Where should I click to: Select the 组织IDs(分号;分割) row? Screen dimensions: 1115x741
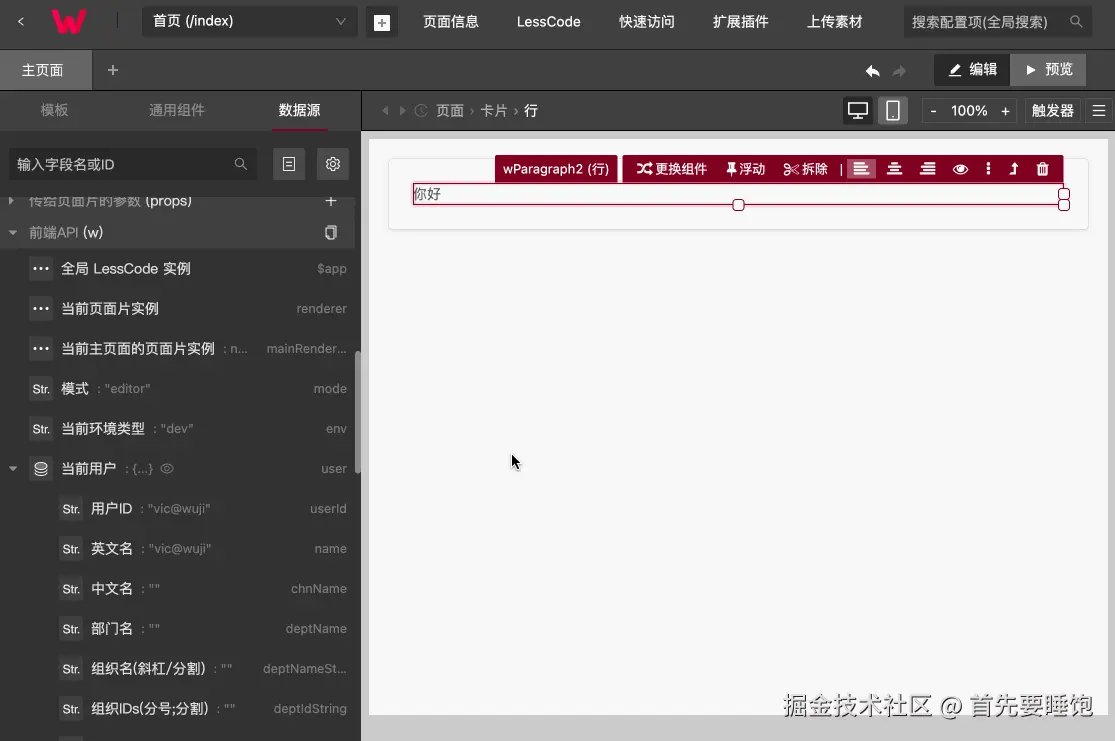tap(178, 708)
